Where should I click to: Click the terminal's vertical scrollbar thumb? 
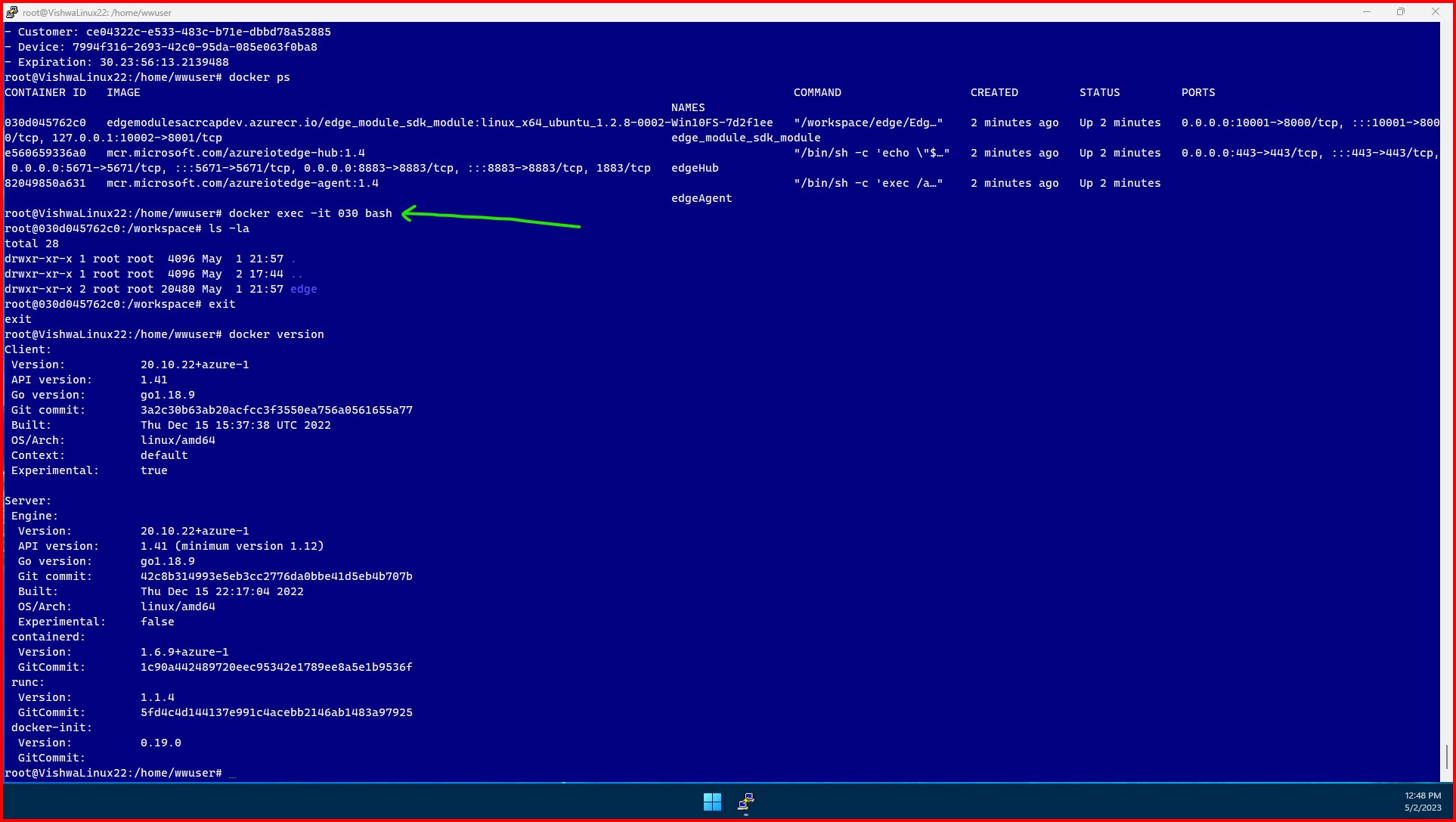[1447, 756]
